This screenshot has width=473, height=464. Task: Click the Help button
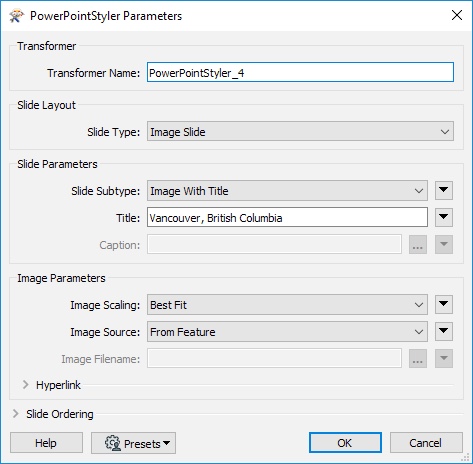(46, 443)
